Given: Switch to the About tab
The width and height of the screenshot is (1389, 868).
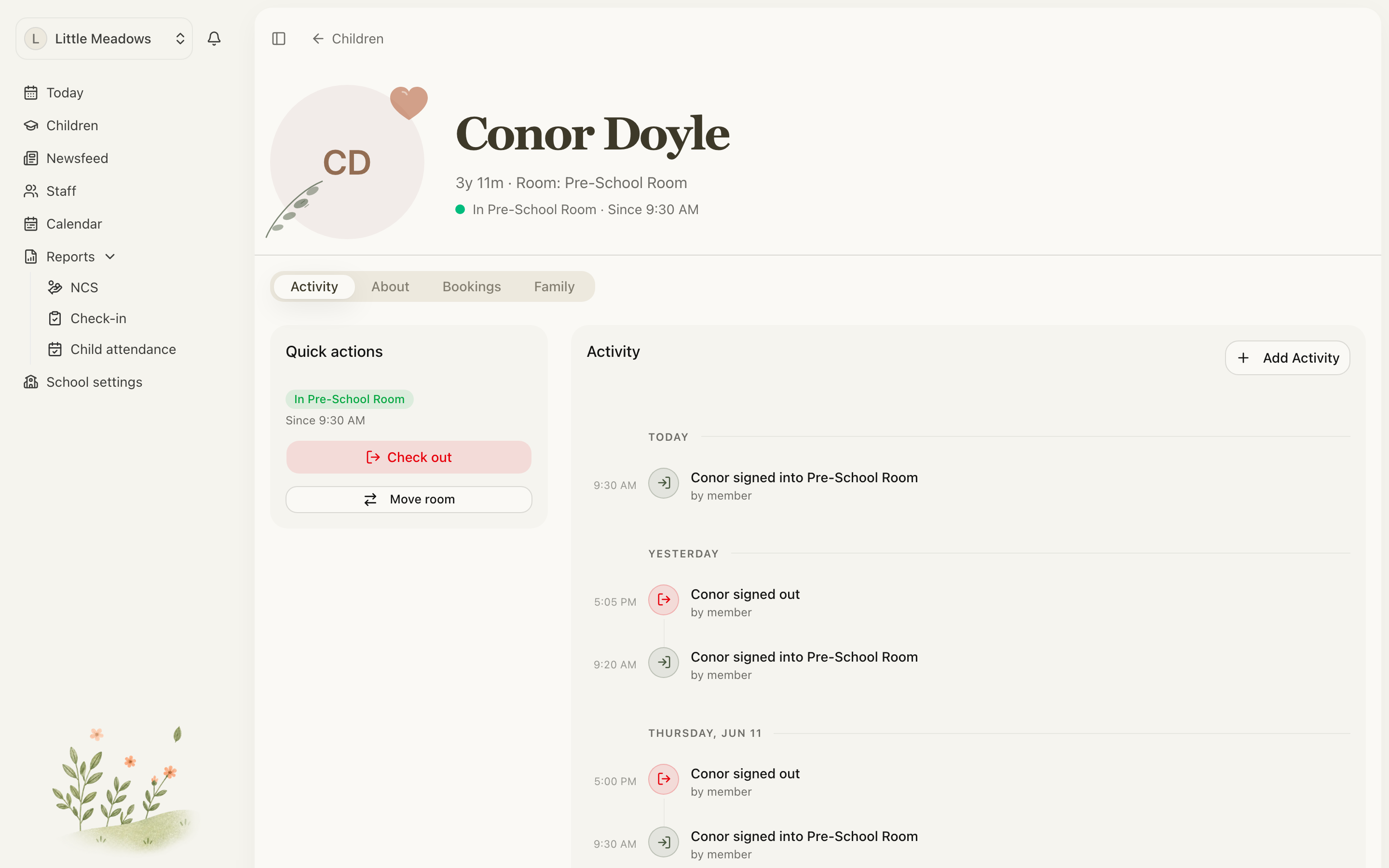Looking at the screenshot, I should 390,286.
